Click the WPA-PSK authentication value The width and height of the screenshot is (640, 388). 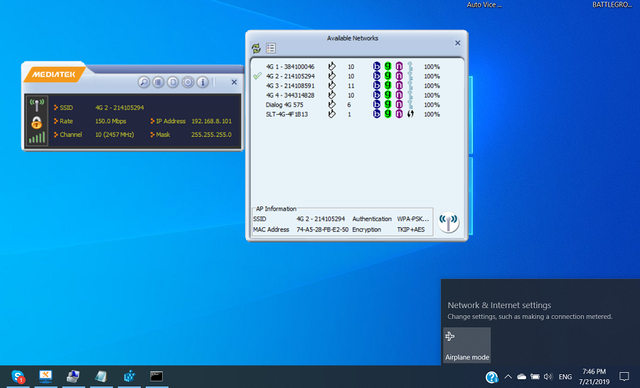pos(413,219)
